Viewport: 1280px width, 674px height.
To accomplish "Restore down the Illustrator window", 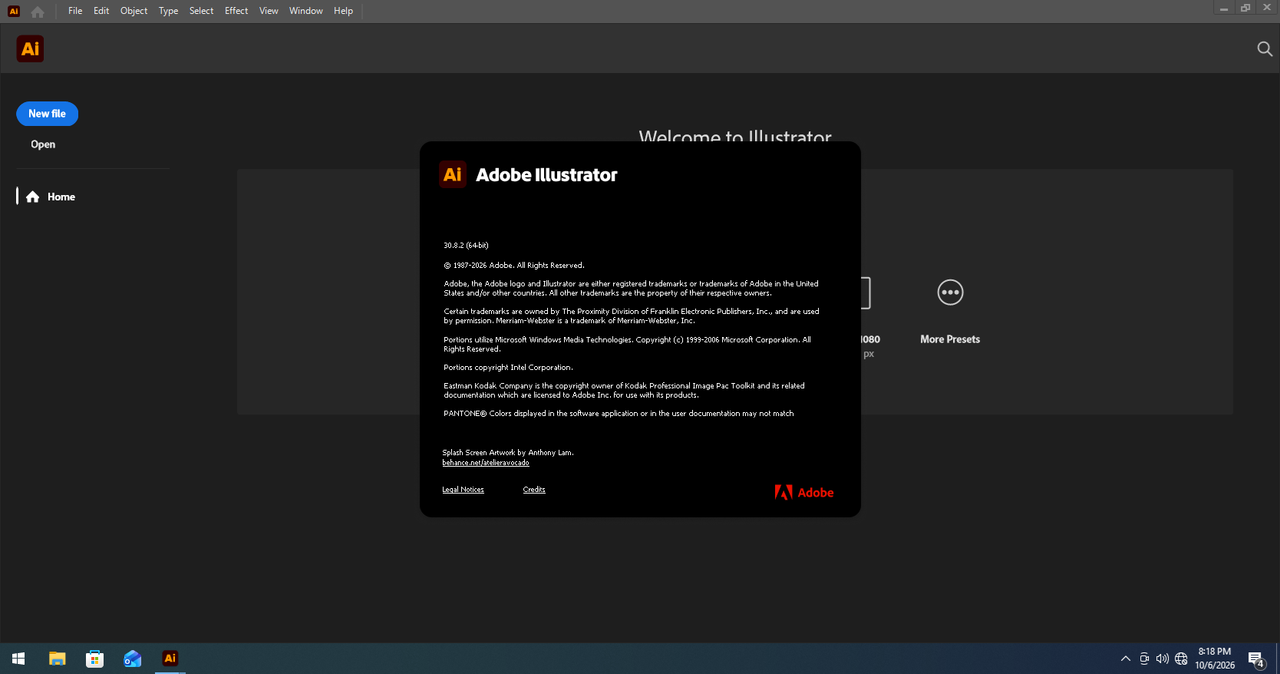I will tap(1245, 8).
